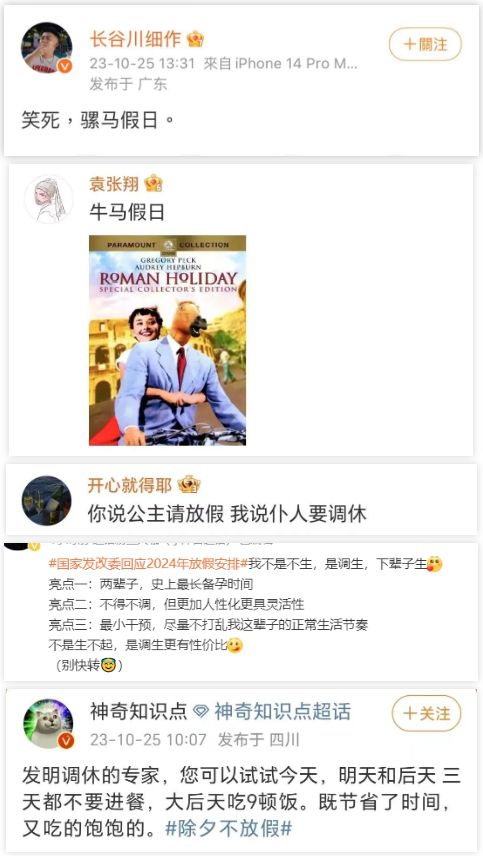Image resolution: width=483 pixels, height=856 pixels.
Task: Open 神奇知识点's cat avatar
Action: point(47,724)
